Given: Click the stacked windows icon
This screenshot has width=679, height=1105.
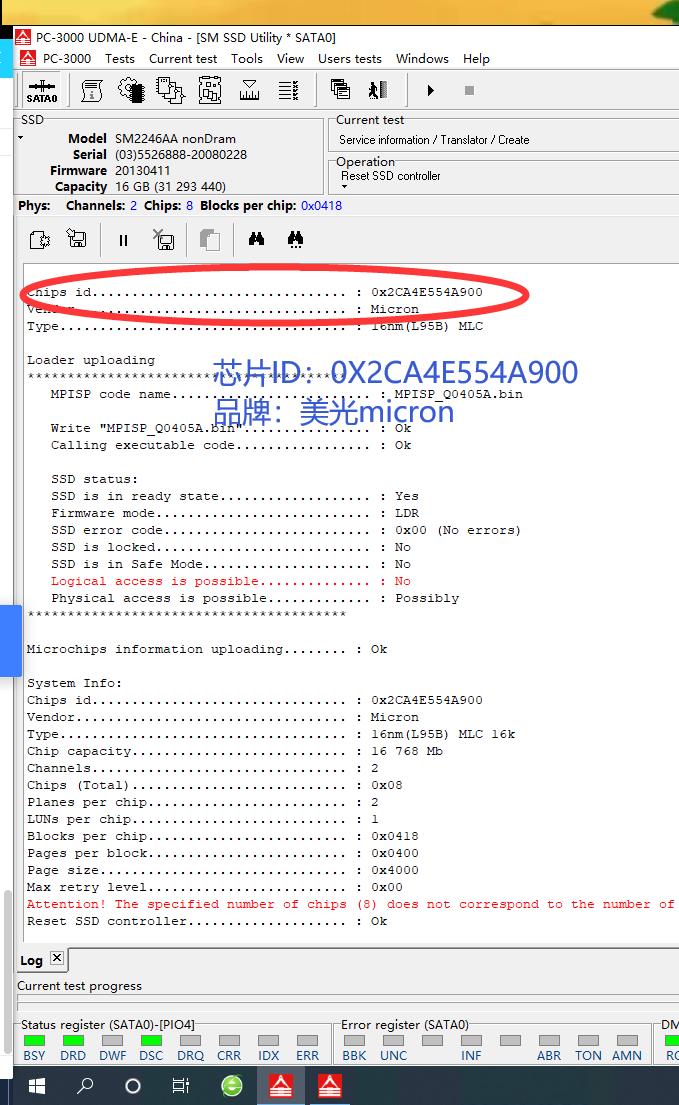Looking at the screenshot, I should 340,89.
